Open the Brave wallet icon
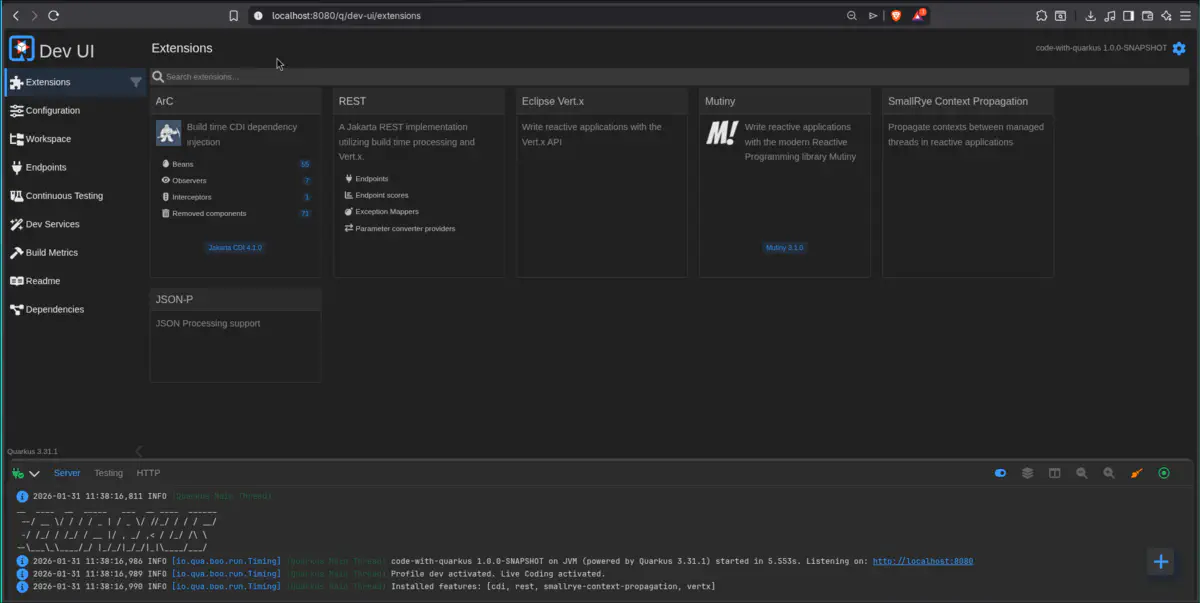Viewport: 1200px width, 603px height. (x=1147, y=16)
